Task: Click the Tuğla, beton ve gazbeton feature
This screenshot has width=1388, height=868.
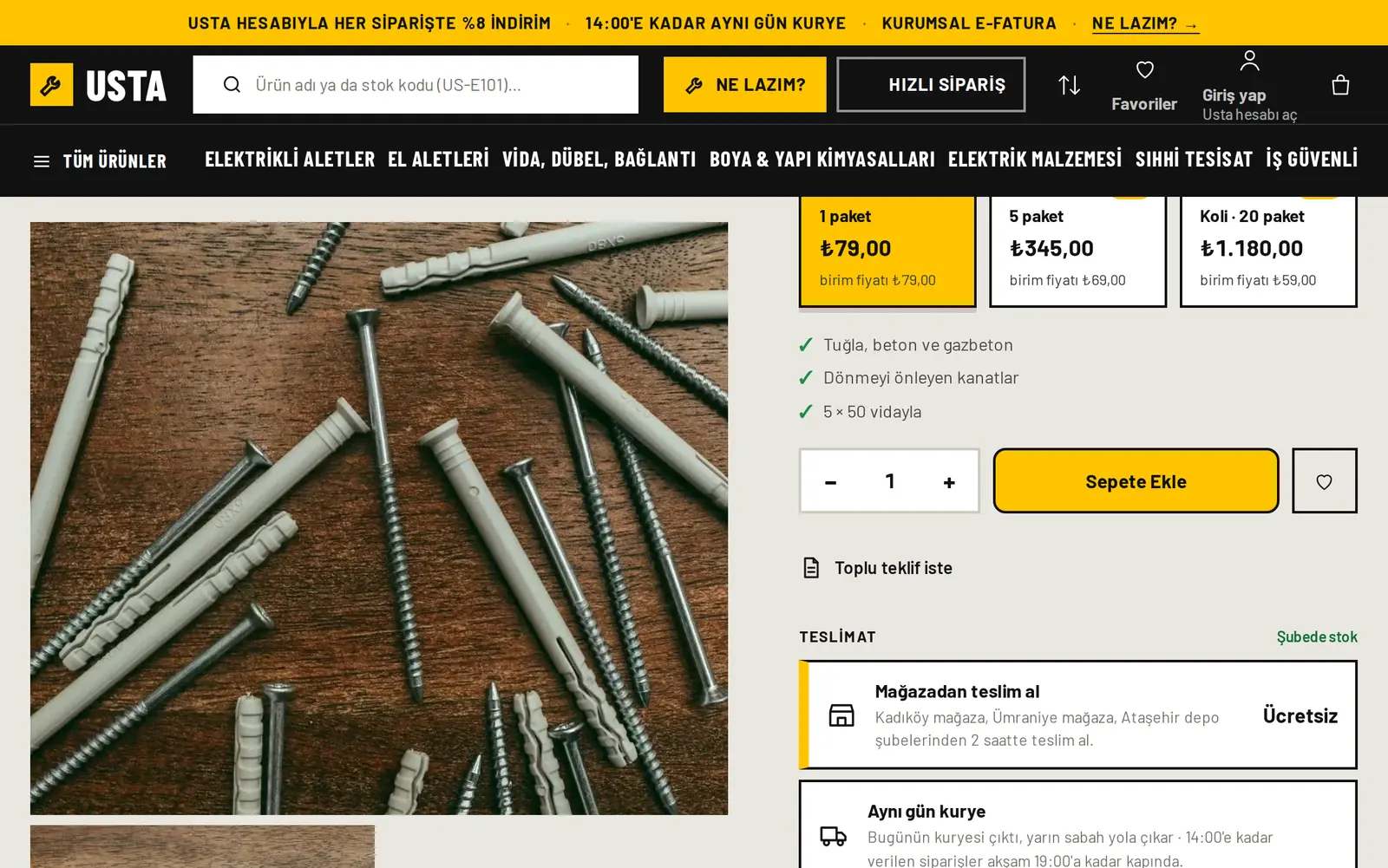Action: click(x=918, y=345)
